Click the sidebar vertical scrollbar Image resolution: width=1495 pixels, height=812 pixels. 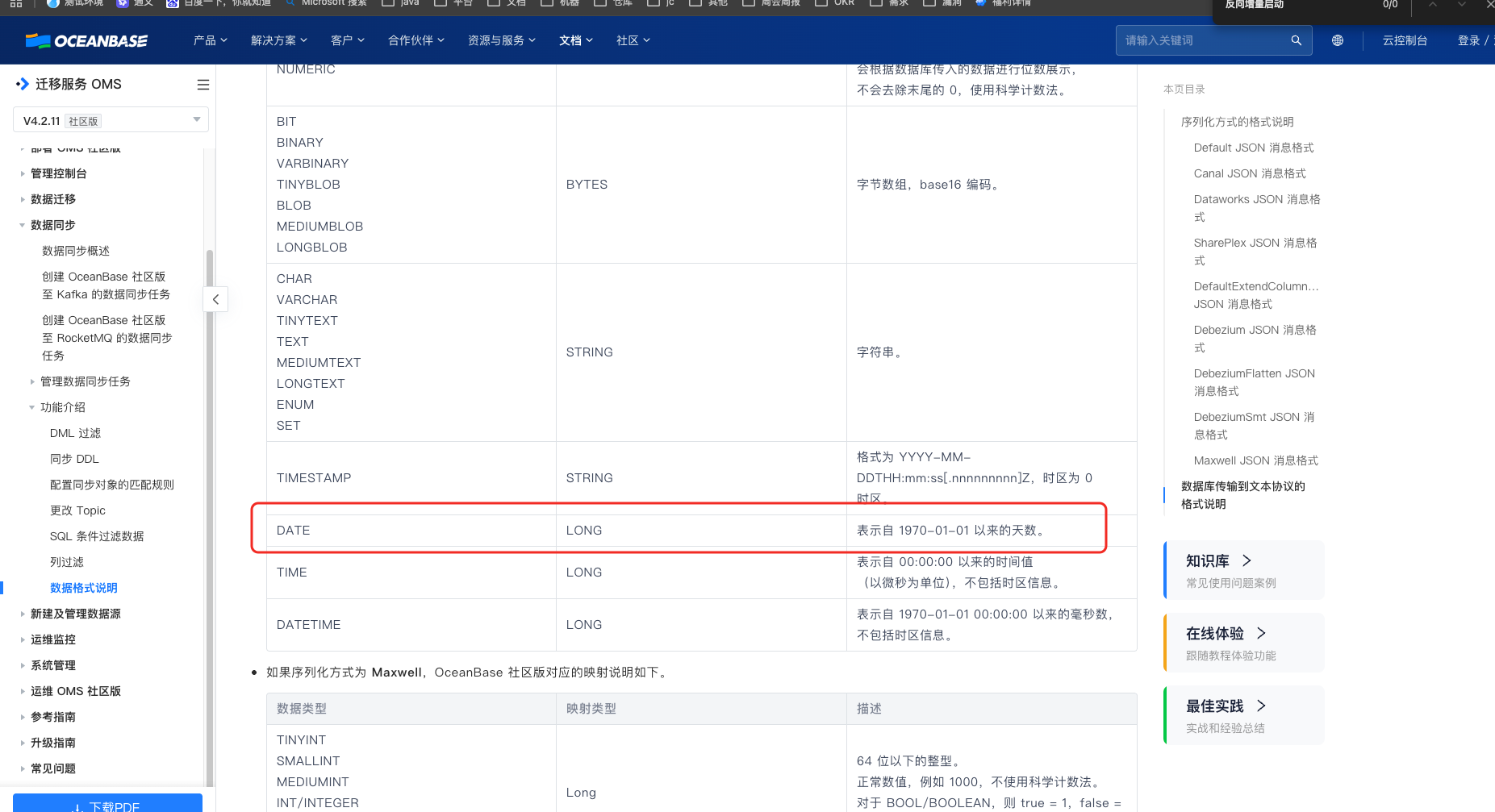(x=210, y=484)
